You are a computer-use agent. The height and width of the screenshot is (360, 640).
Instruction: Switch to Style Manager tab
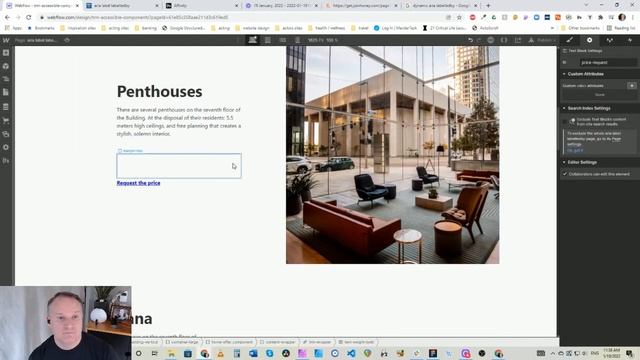click(609, 40)
